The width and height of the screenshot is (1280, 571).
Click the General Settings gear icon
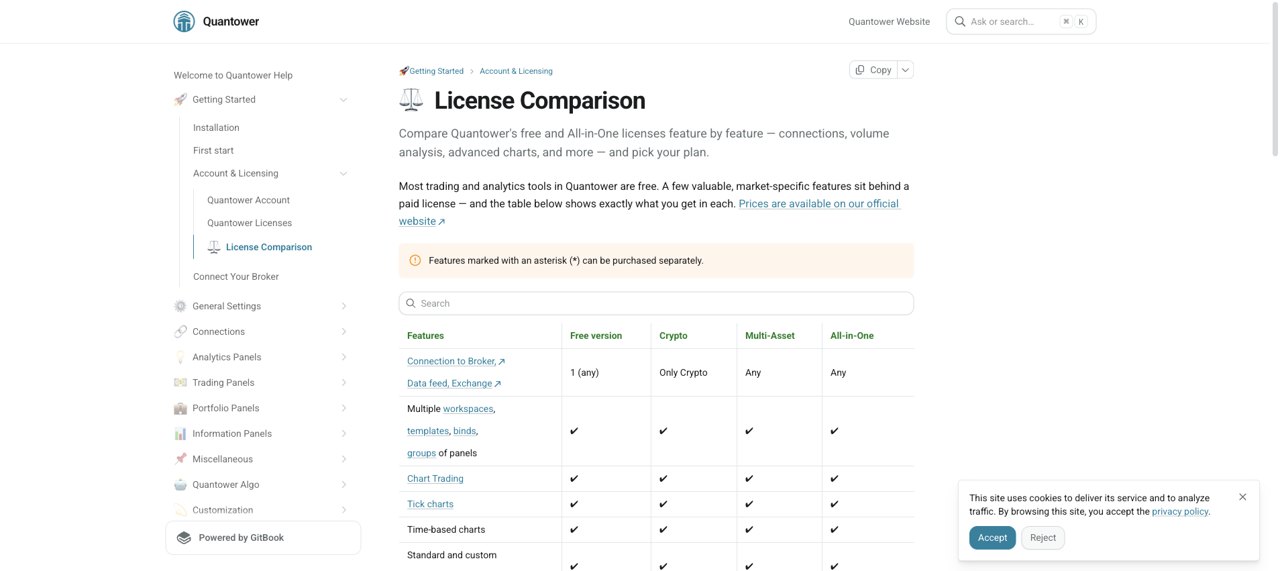click(180, 306)
